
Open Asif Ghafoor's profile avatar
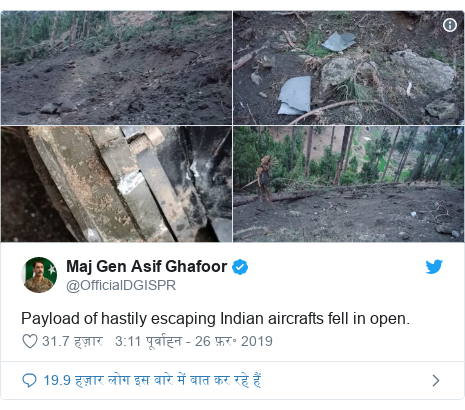[39, 275]
